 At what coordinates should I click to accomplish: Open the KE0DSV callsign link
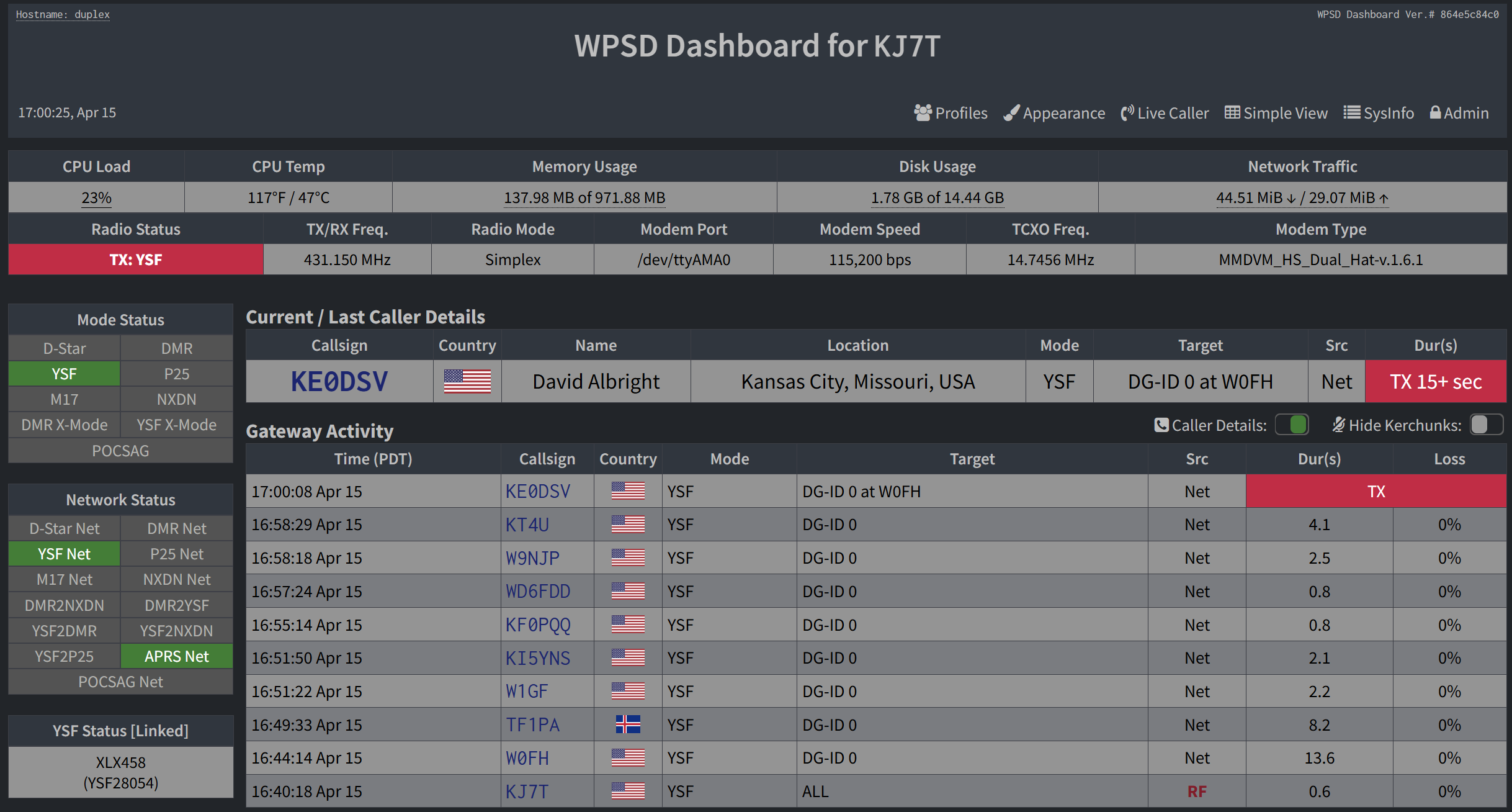(339, 381)
